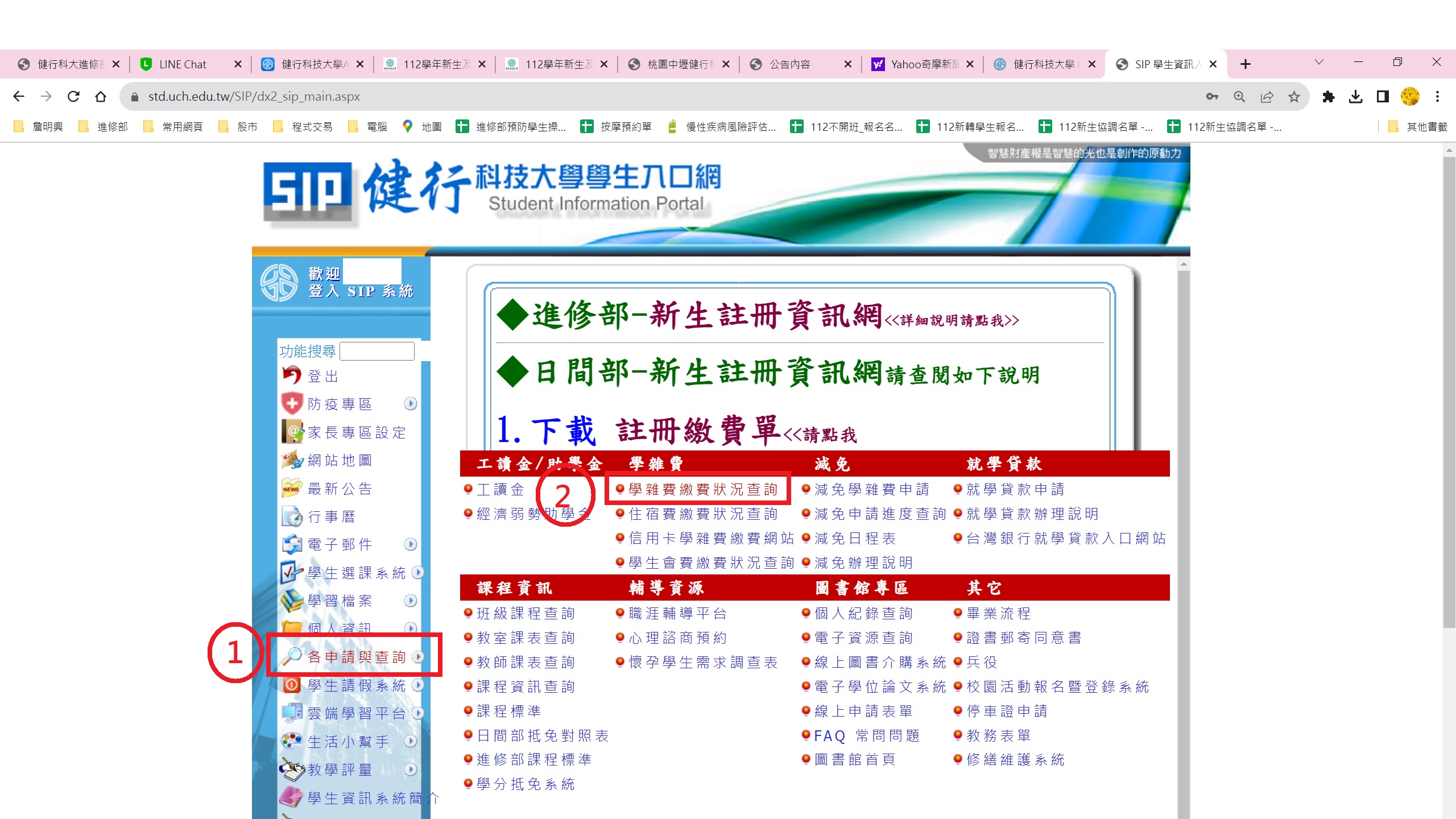
Task: Expand the 雲端學習平台 submenu arrow
Action: tap(418, 713)
